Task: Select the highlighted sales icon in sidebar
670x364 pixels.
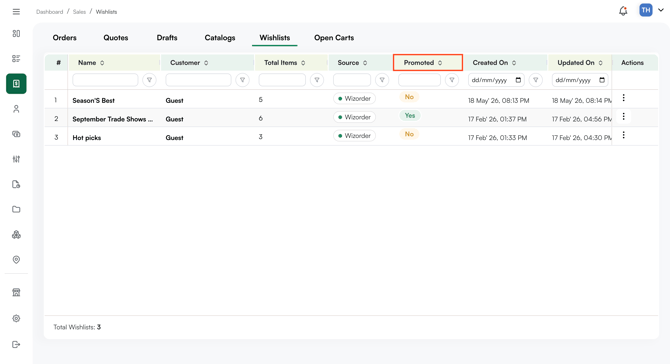Action: click(16, 84)
